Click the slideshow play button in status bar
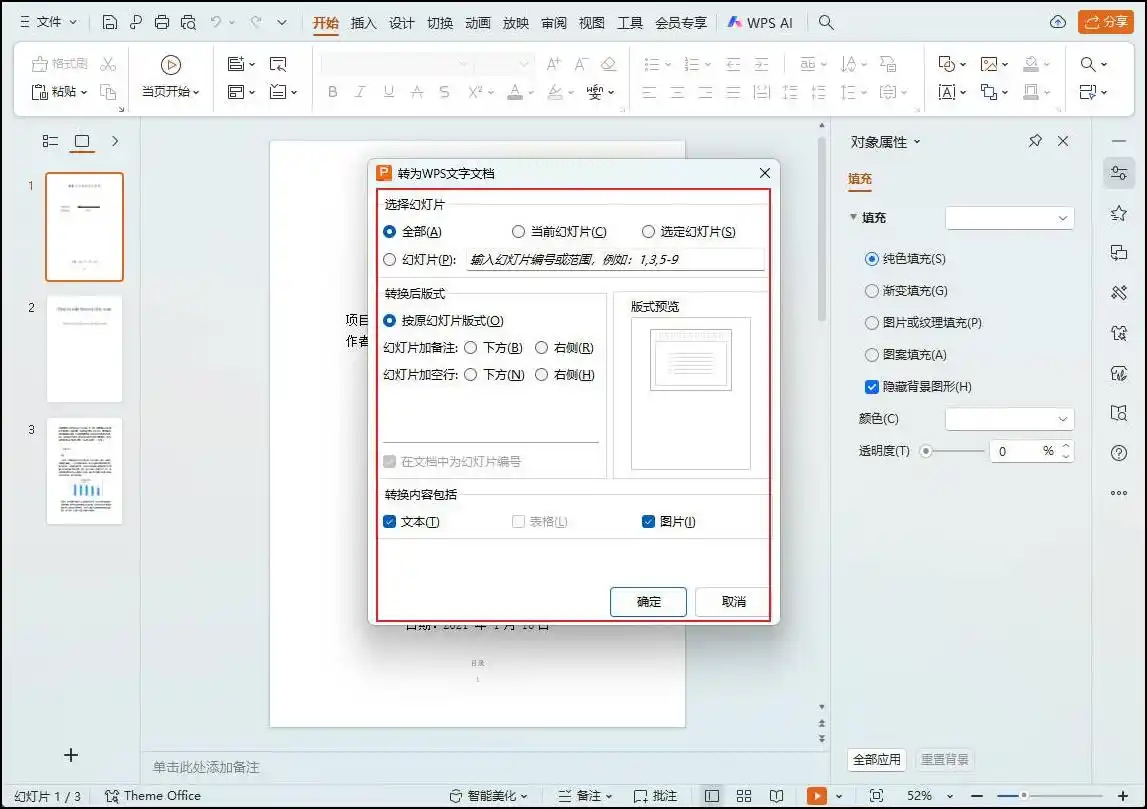 coord(817,796)
